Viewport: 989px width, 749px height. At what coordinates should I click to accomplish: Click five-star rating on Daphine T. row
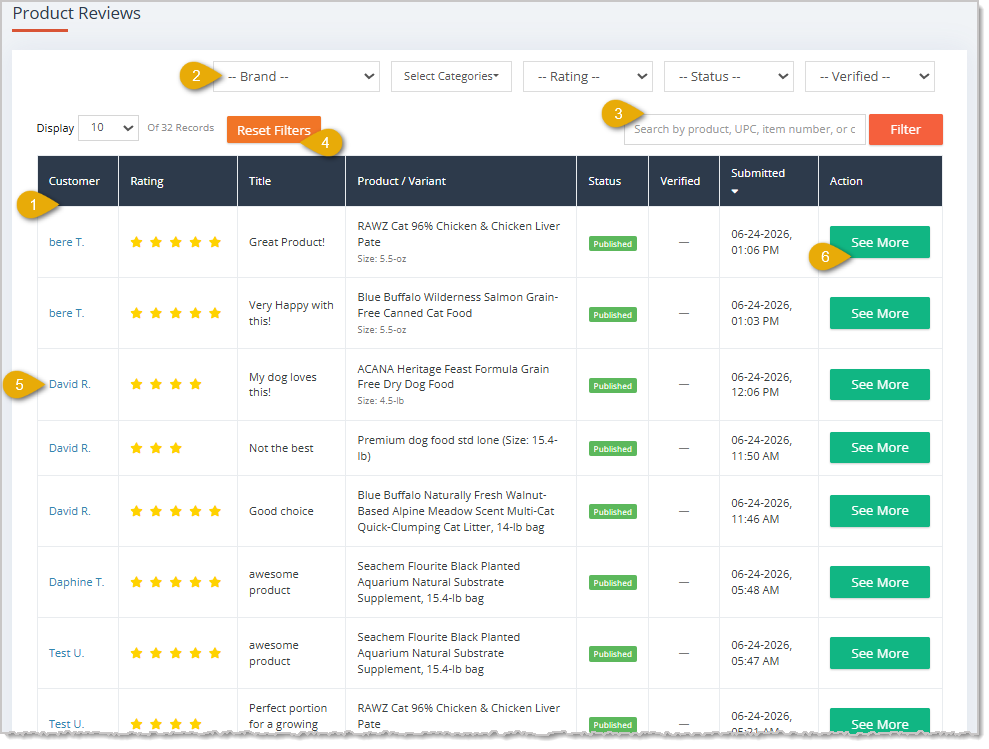(175, 582)
